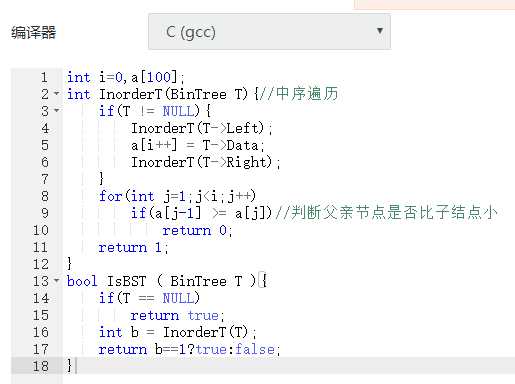The width and height of the screenshot is (515, 384).
Task: Click the 'for(int j=1;j<i;j++)' line
Action: tap(177, 196)
